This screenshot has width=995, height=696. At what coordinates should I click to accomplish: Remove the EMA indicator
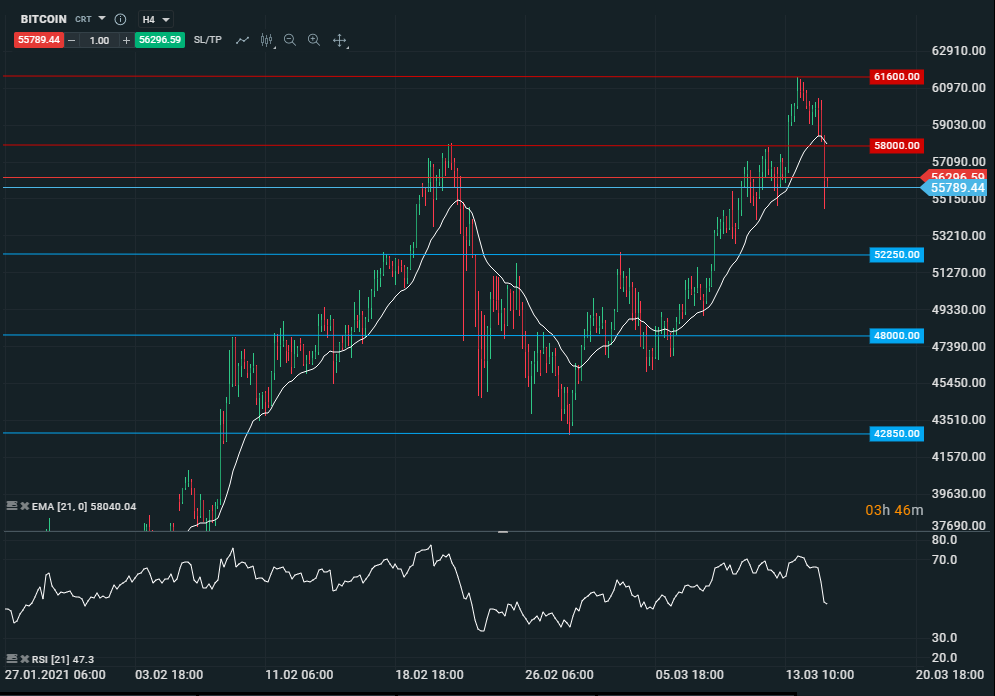25,506
